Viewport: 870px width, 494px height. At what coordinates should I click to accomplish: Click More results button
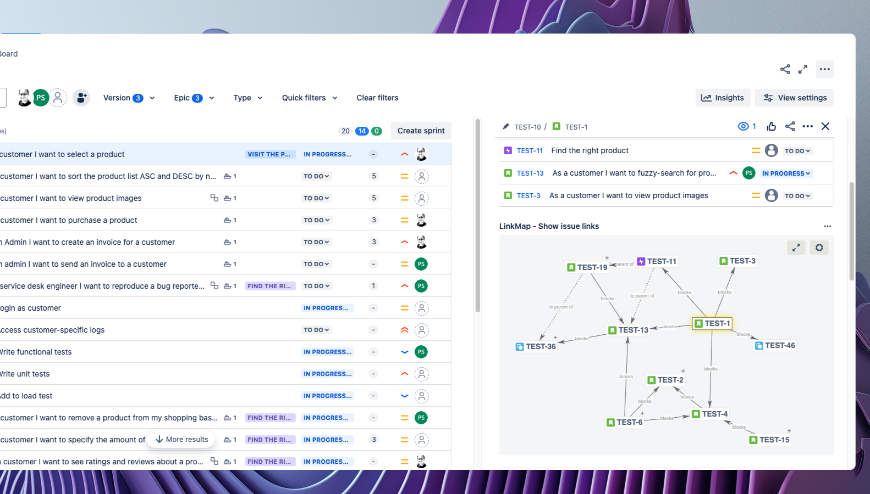click(181, 440)
